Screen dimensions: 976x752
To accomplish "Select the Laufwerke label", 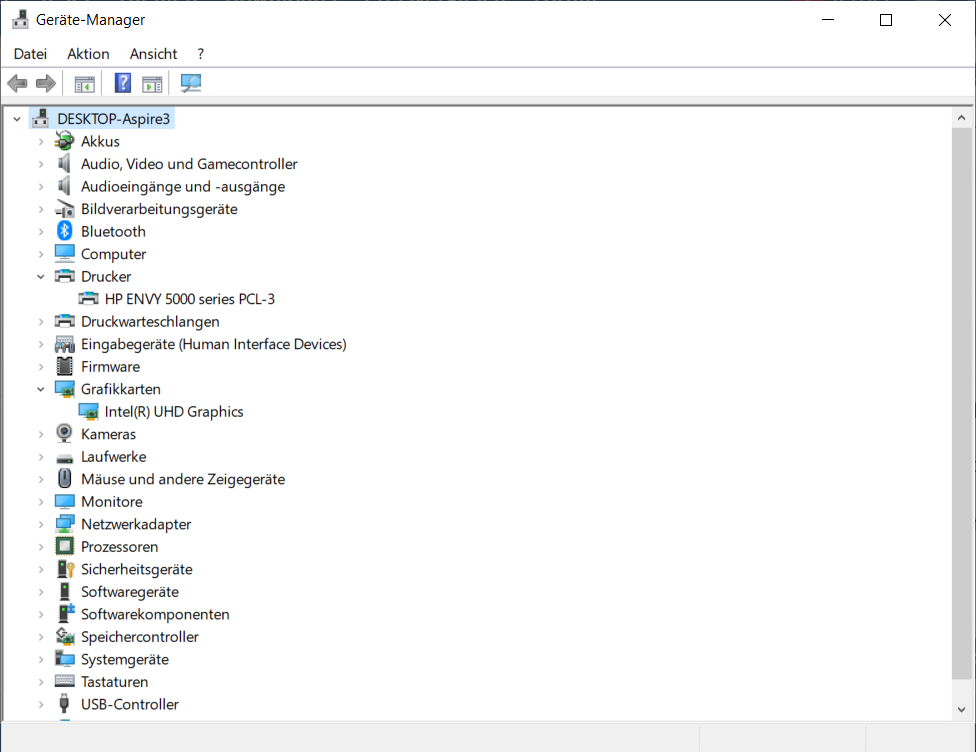I will [113, 456].
